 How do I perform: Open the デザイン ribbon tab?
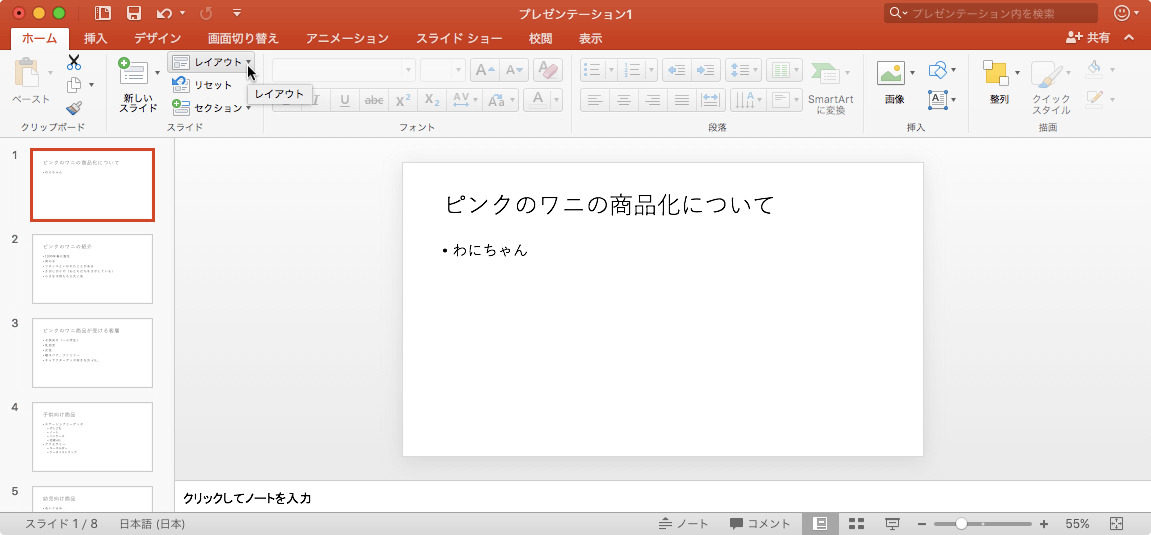(x=157, y=38)
